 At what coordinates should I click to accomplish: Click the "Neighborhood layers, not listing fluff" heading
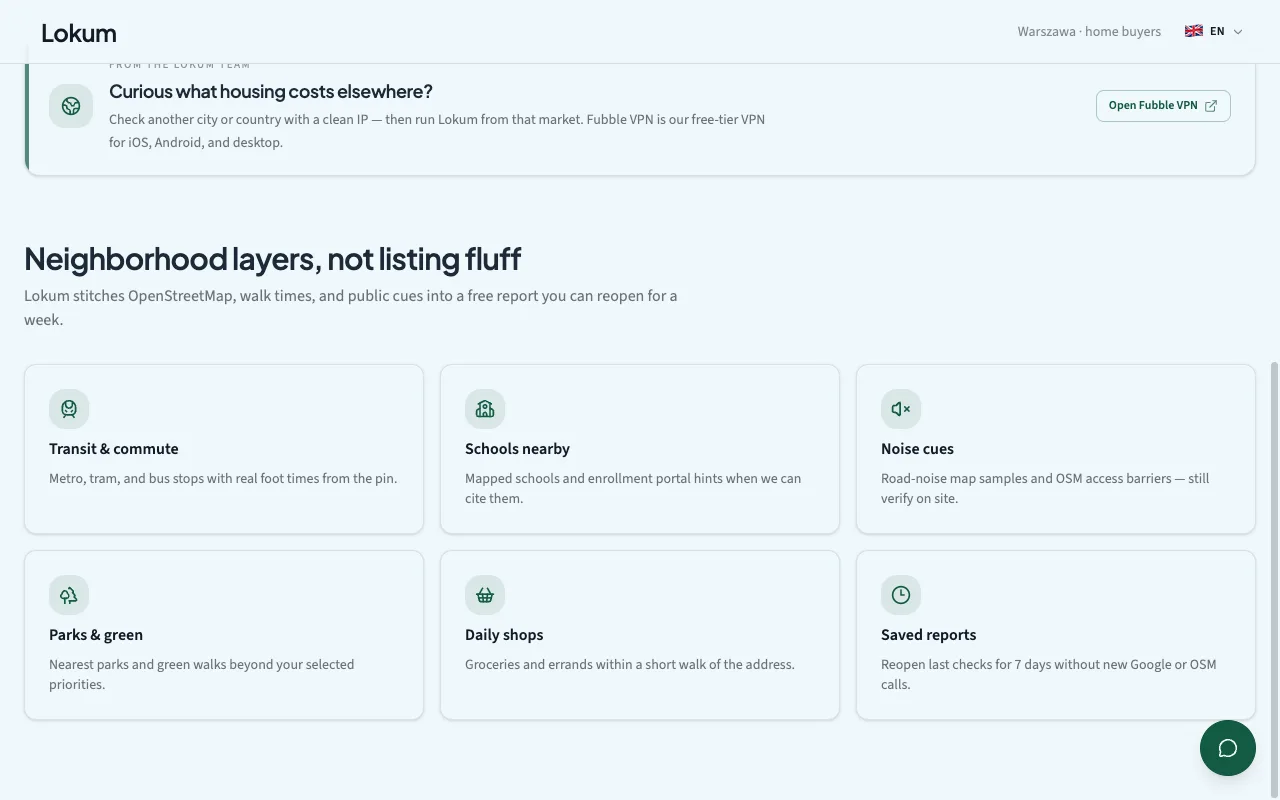click(x=272, y=259)
